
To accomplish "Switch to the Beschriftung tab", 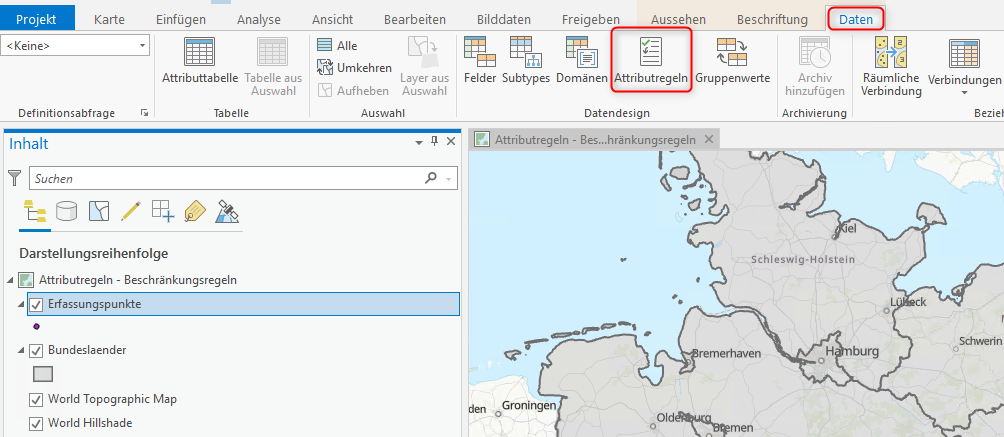I will [772, 19].
